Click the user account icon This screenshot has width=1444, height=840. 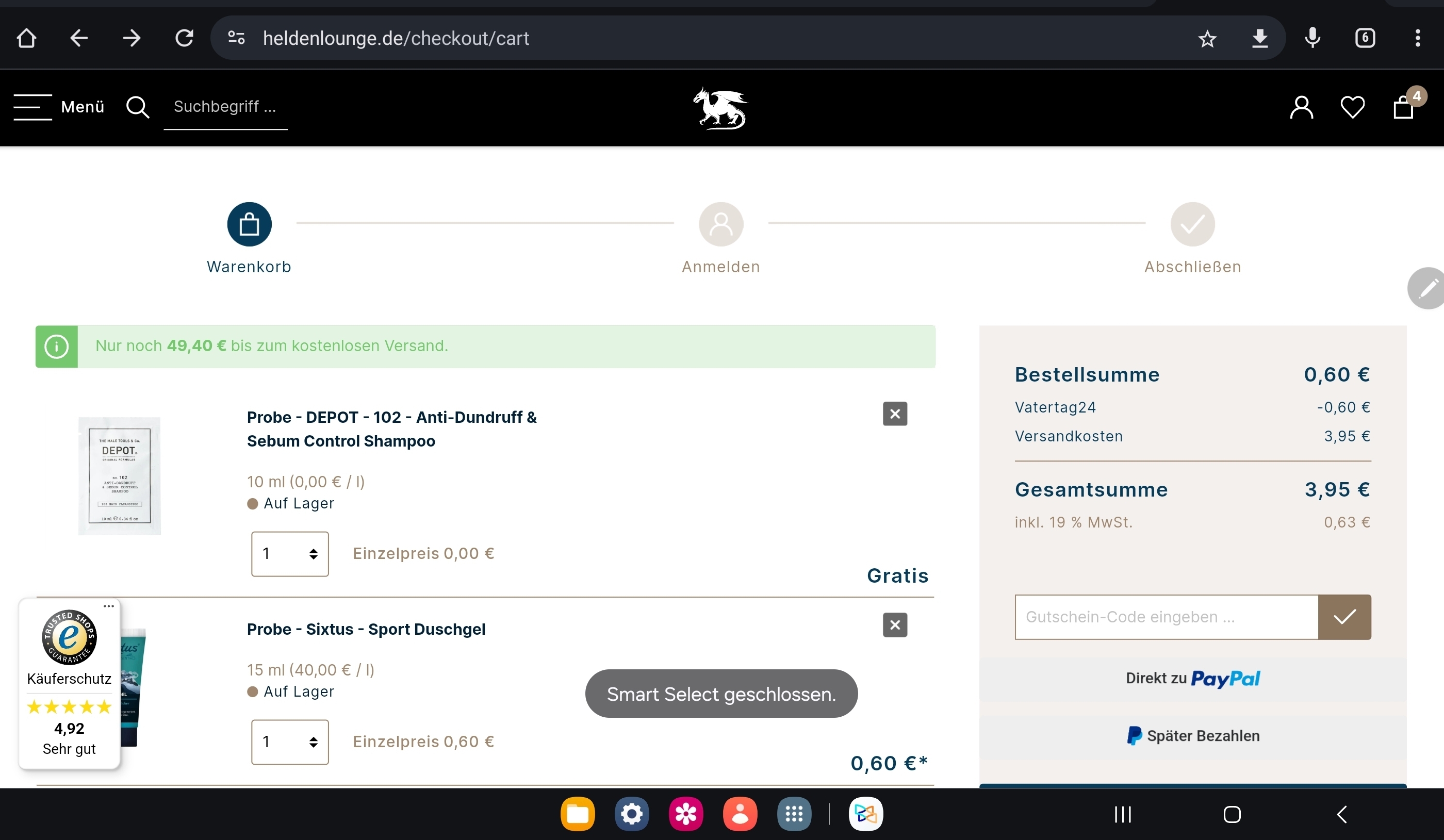click(x=1301, y=107)
